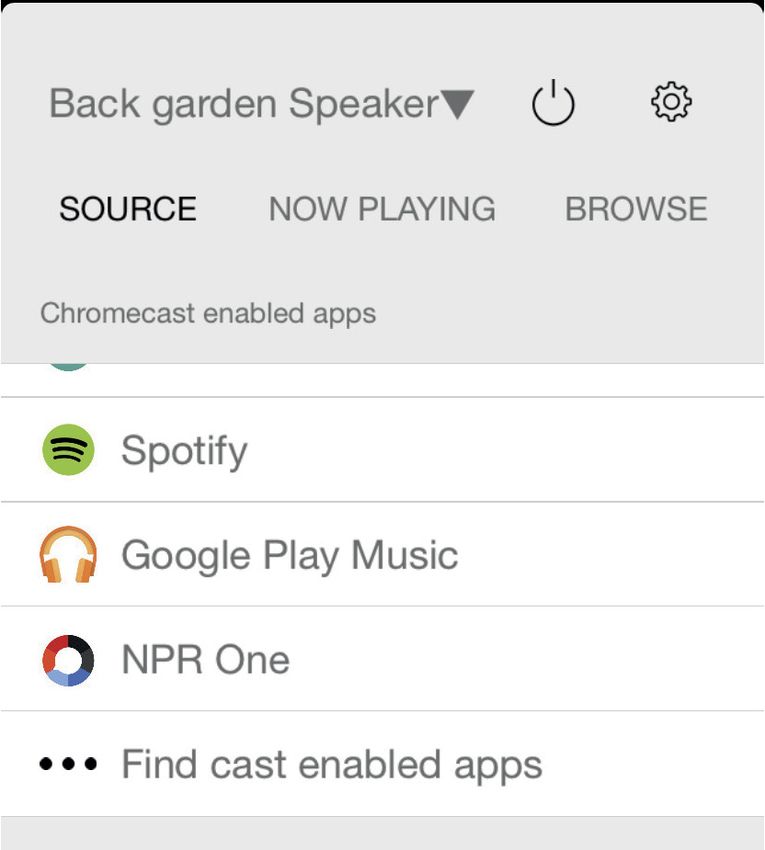The width and height of the screenshot is (765, 850).
Task: Tap the power icon for the speaker
Action: [552, 102]
